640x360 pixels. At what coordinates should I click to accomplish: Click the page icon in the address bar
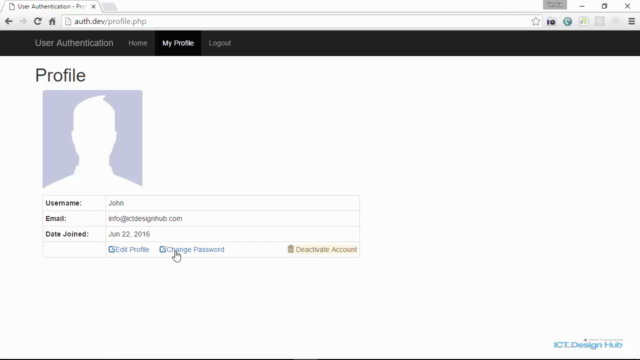click(x=68, y=21)
